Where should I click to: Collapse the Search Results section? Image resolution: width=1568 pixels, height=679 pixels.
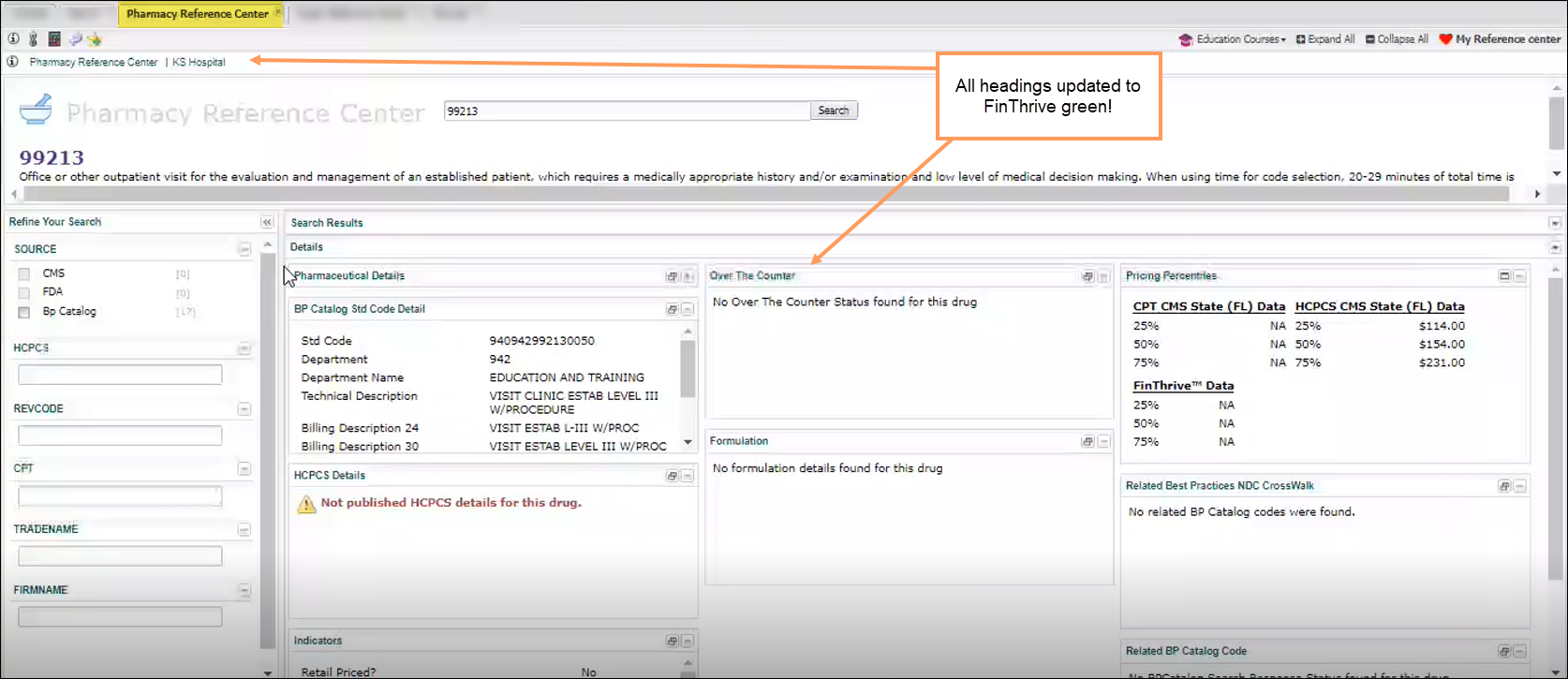point(1555,224)
